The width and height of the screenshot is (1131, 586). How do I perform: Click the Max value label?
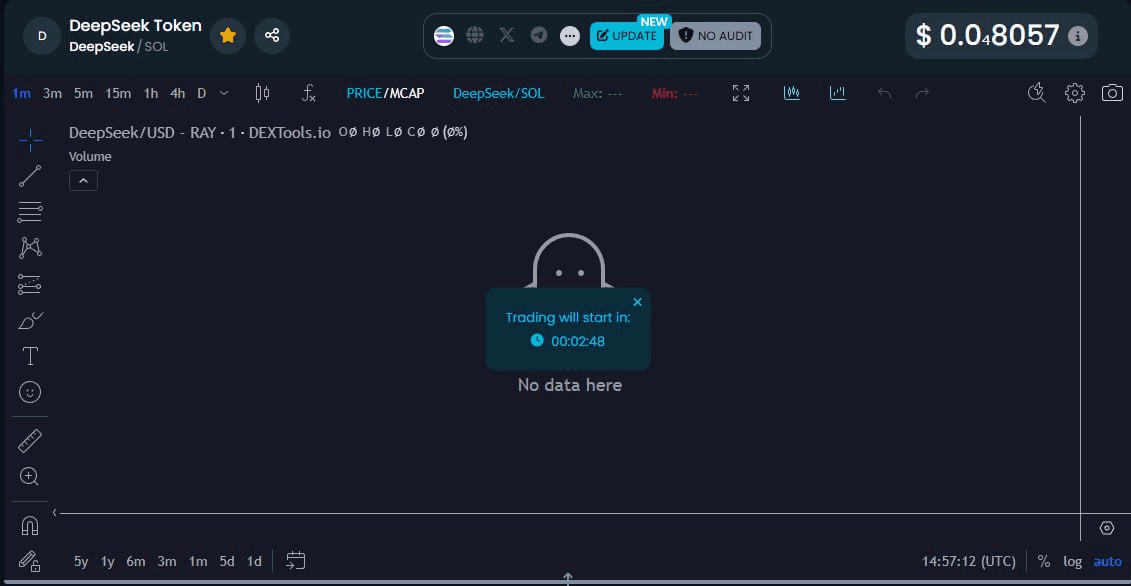pyautogui.click(x=598, y=93)
